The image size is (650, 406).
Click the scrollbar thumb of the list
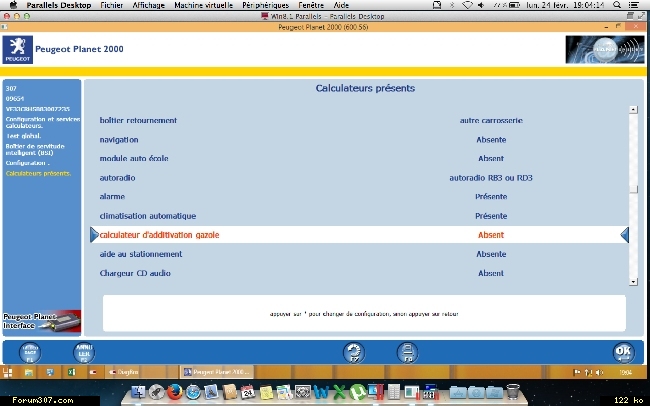click(633, 189)
